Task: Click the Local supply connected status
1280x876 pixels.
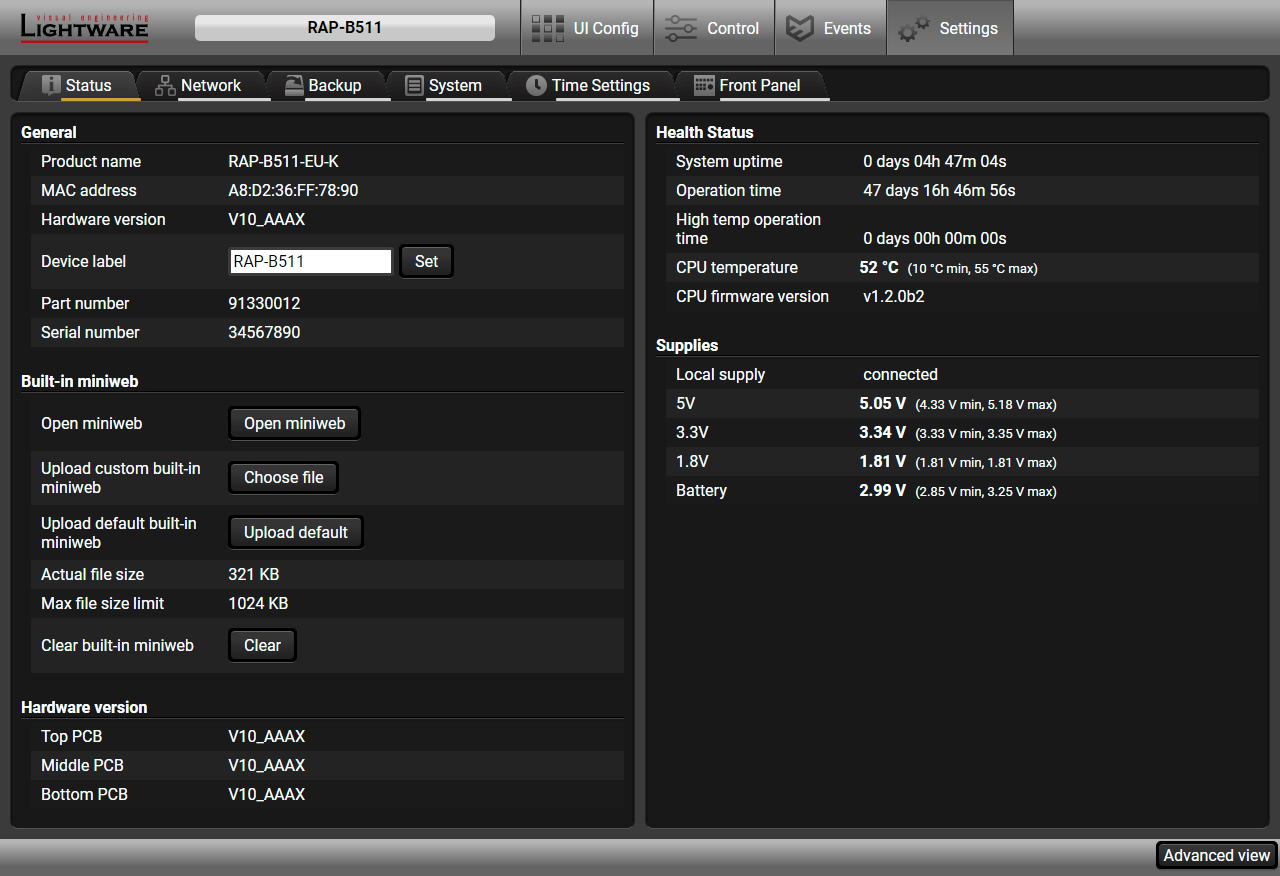Action: pyautogui.click(x=900, y=374)
